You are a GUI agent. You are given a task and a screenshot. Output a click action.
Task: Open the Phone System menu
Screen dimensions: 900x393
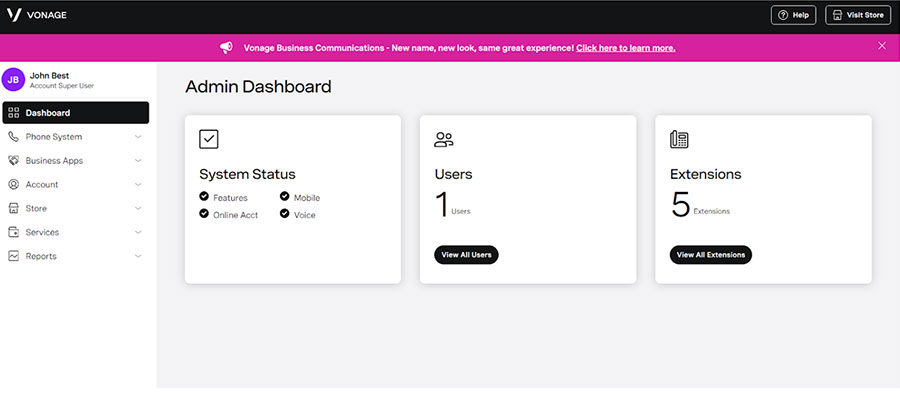(x=76, y=137)
